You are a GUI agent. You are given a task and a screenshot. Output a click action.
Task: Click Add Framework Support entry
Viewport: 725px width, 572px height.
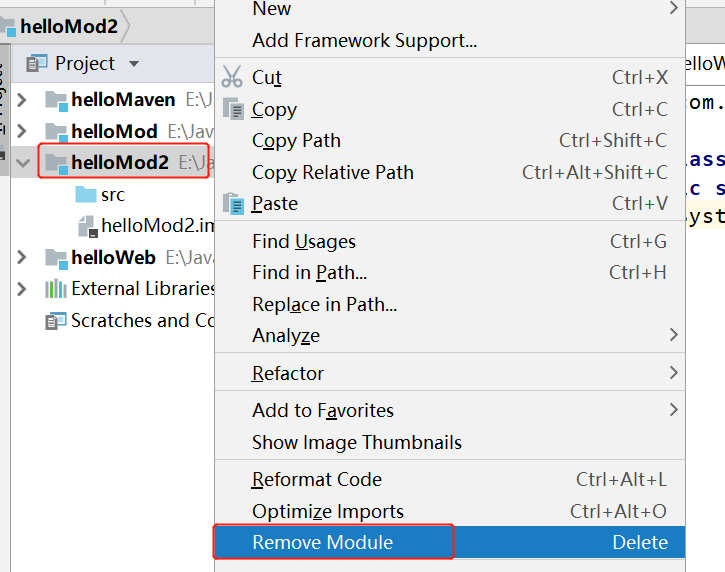(x=364, y=41)
